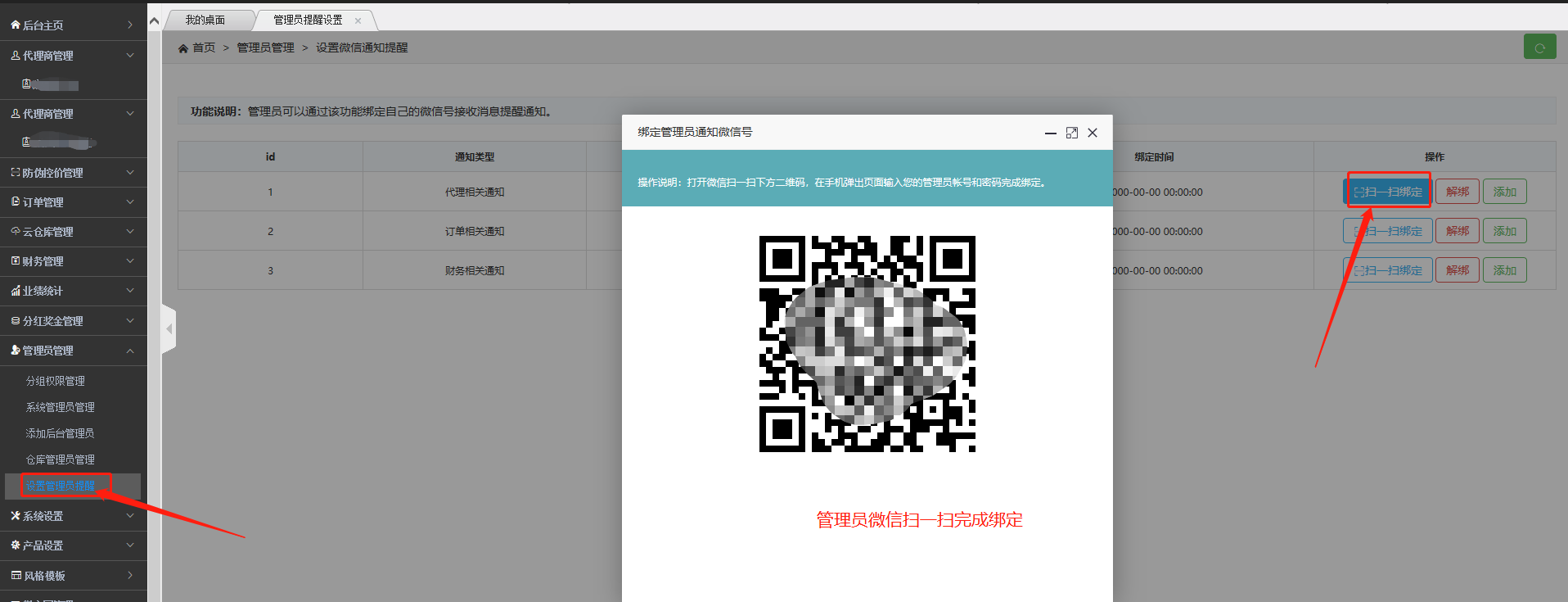
Task: Click the home icon beside 后台主页
Action: tap(16, 25)
